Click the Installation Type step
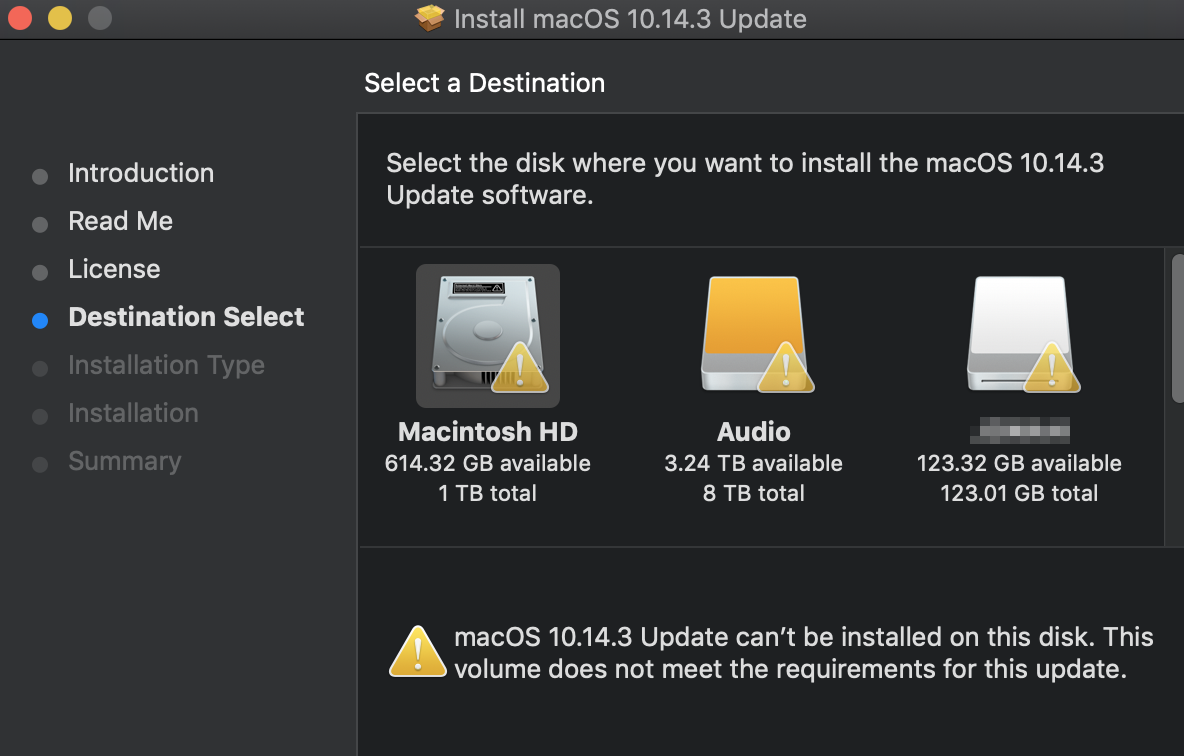Image resolution: width=1184 pixels, height=756 pixels. 166,365
